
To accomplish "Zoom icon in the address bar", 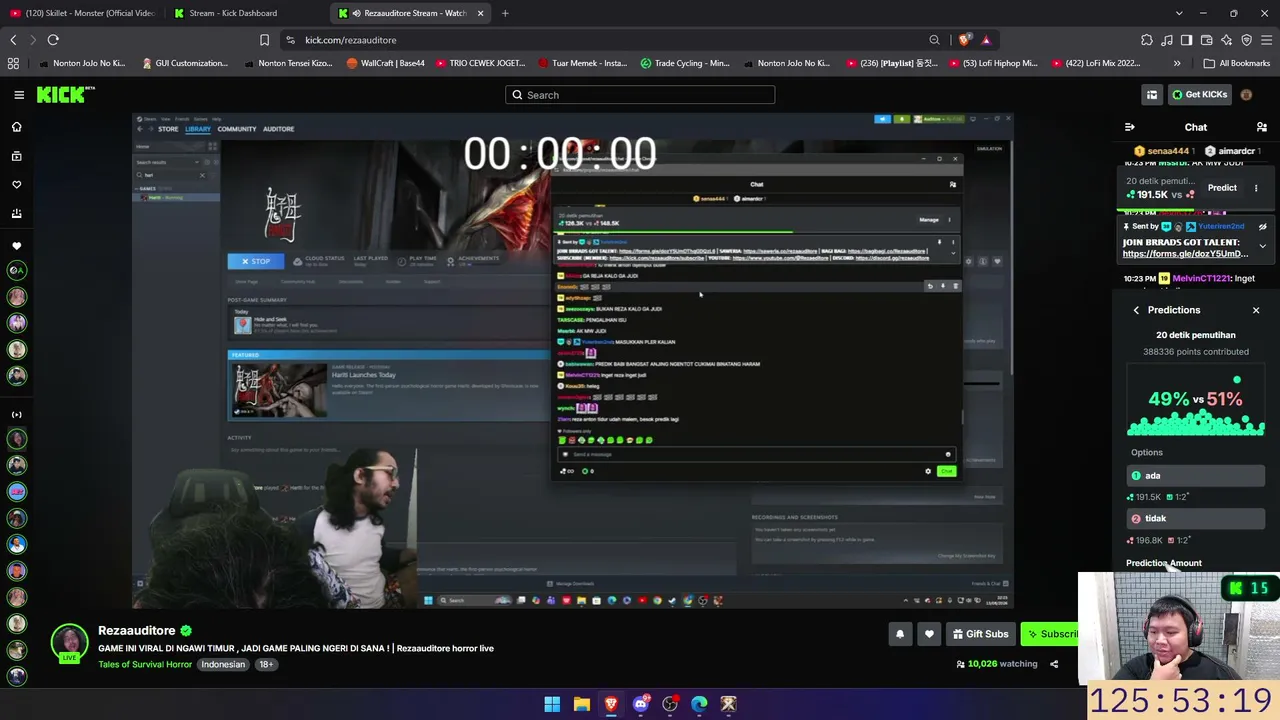I will 934,40.
